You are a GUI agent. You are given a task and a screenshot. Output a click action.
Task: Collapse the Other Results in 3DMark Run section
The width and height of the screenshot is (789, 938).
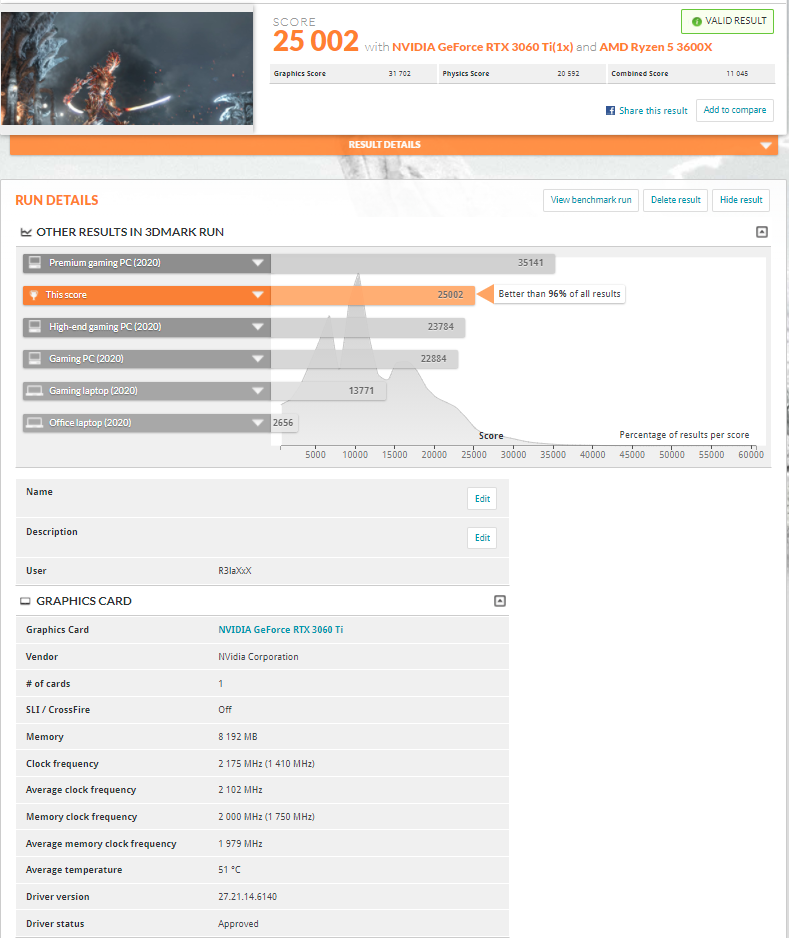pyautogui.click(x=761, y=232)
